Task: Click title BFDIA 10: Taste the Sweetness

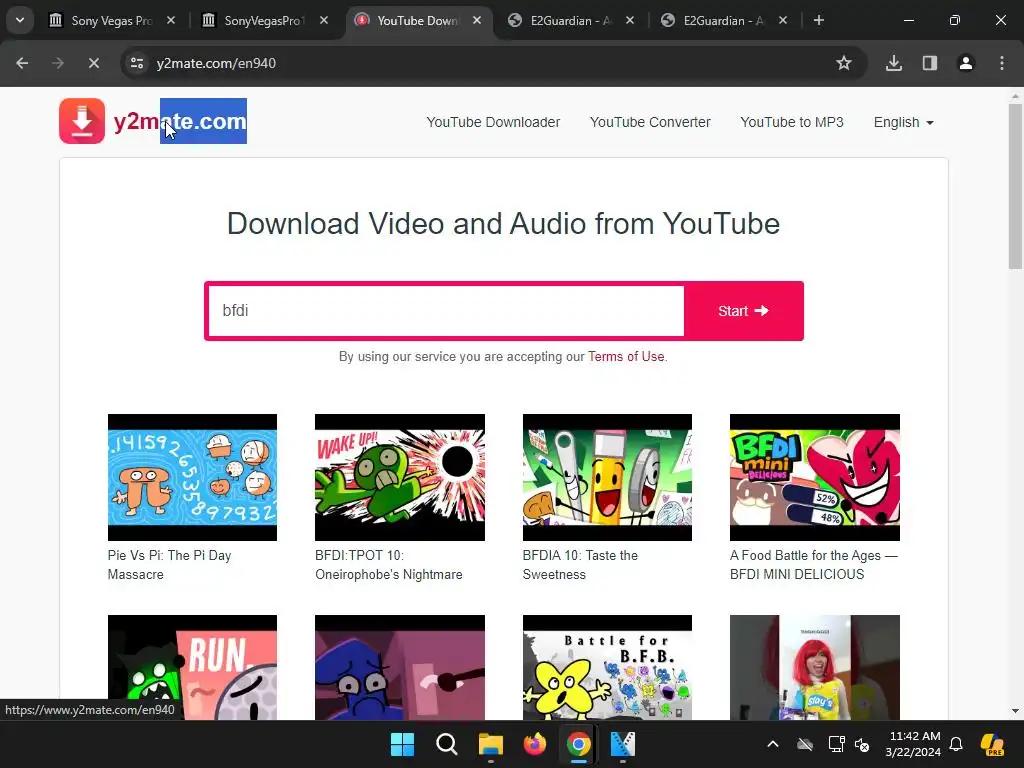Action: pos(580,565)
